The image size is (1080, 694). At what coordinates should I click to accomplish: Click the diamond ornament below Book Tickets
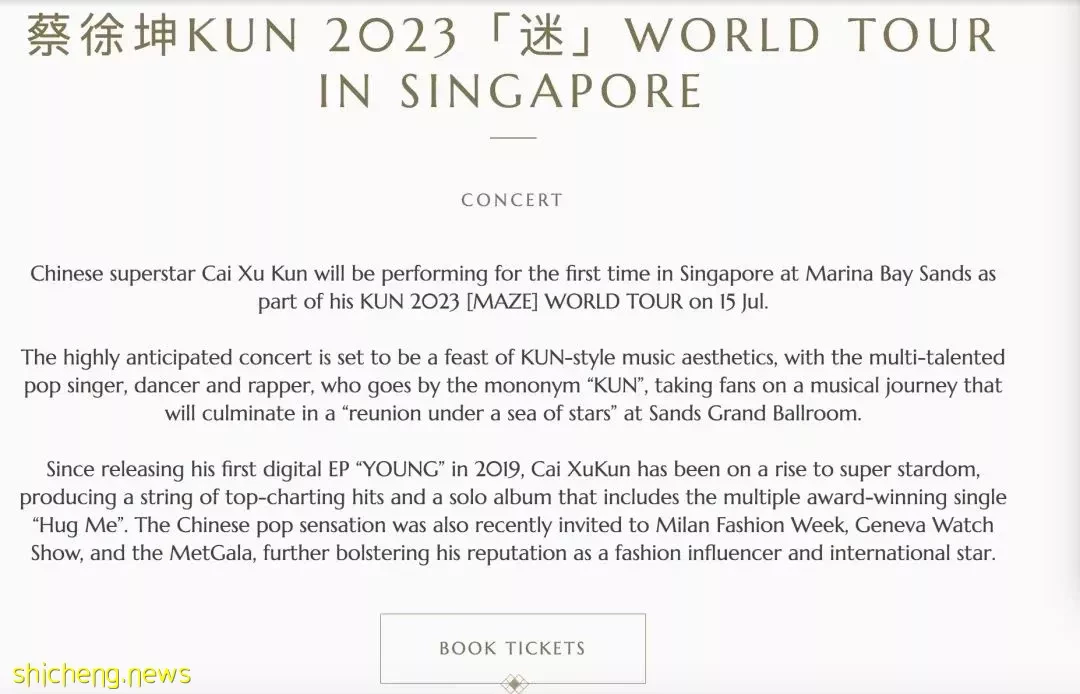(513, 684)
